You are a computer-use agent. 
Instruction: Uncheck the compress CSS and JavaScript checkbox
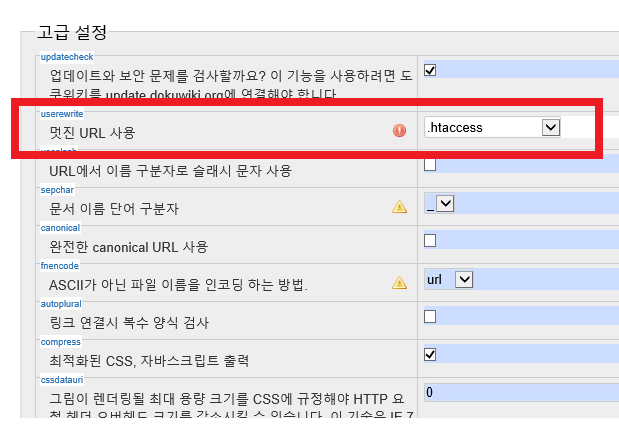tap(430, 354)
